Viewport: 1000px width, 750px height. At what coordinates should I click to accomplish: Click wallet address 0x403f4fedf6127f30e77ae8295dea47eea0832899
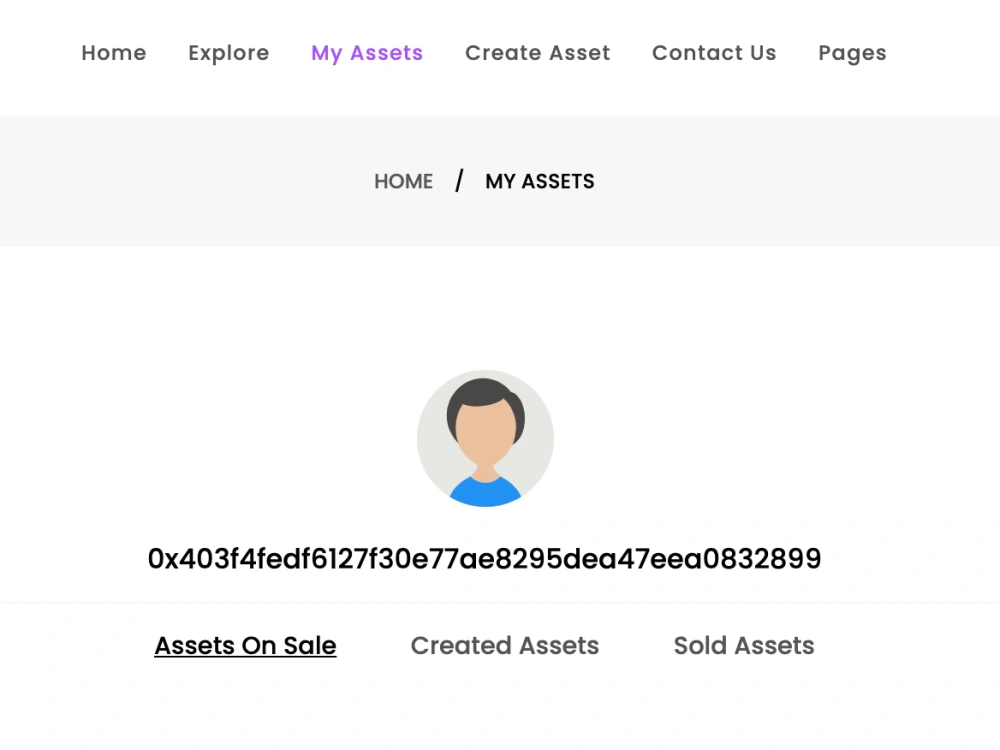(485, 559)
